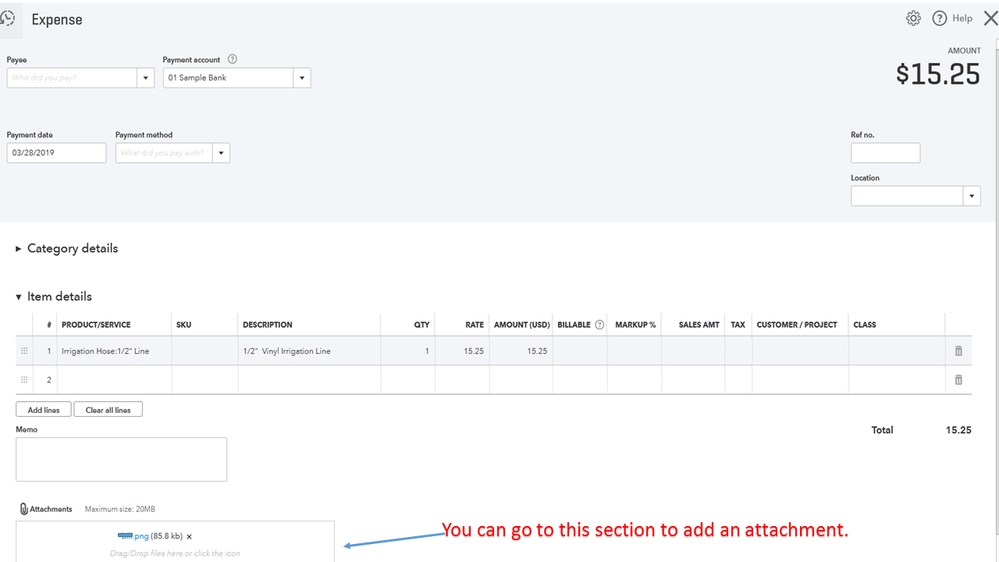The image size is (999, 562).
Task: Click the Billable column help icon
Action: [x=600, y=325]
